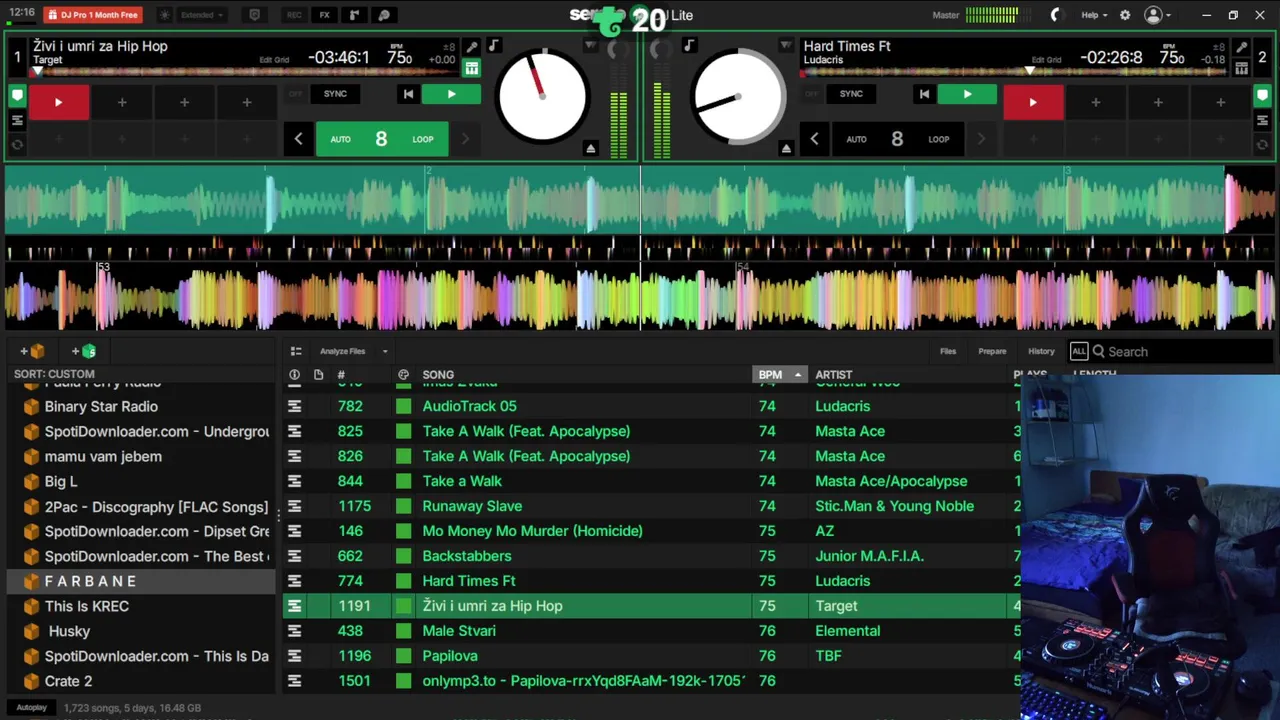Viewport: 1280px width, 720px height.
Task: Open the History panel tab
Action: click(1041, 351)
